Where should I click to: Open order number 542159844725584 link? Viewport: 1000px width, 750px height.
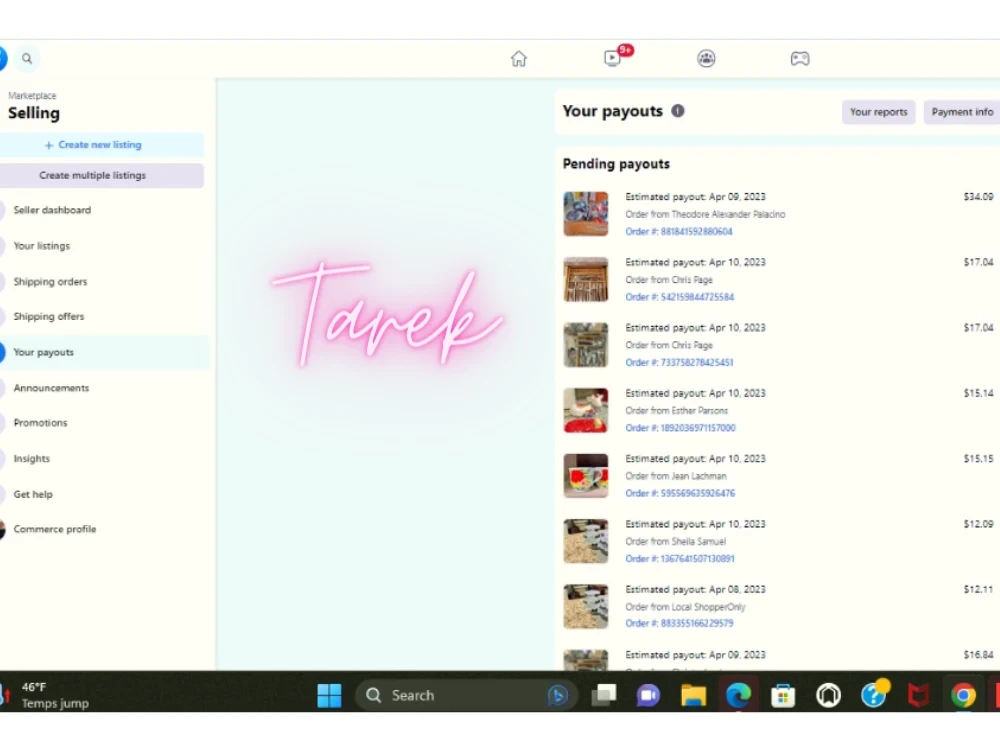(x=679, y=297)
